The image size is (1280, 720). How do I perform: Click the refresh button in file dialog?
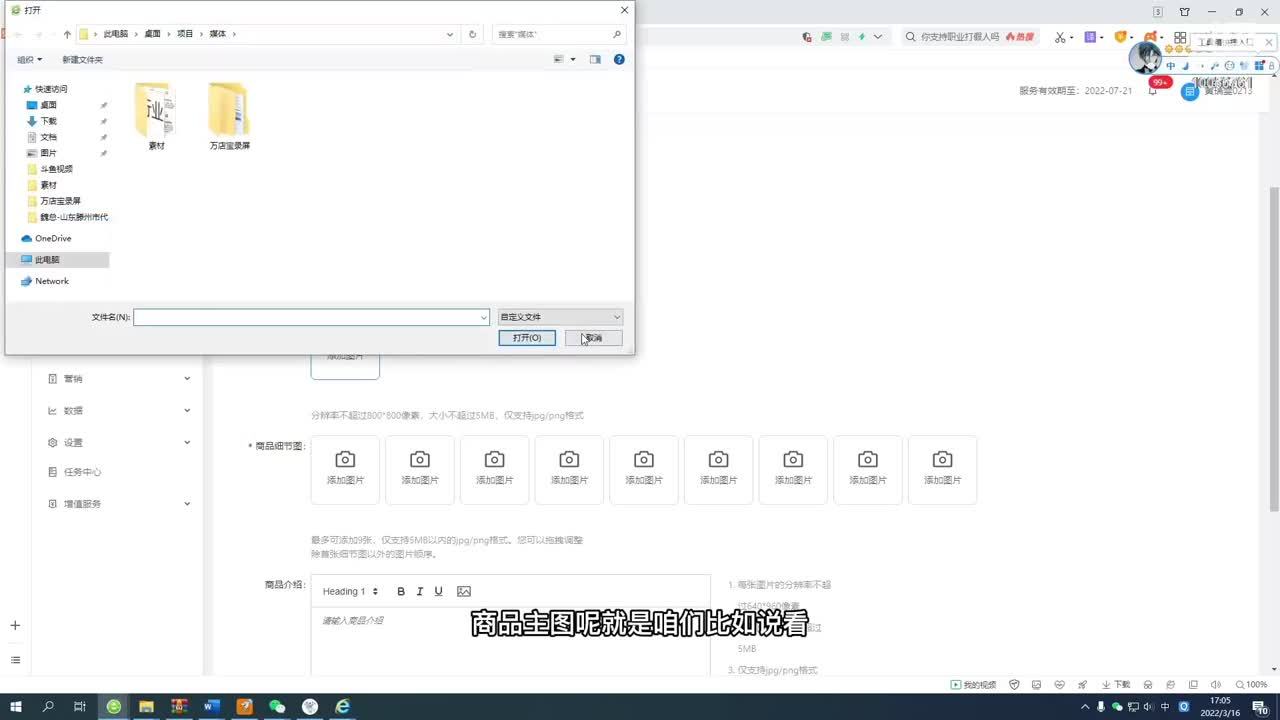(x=473, y=34)
